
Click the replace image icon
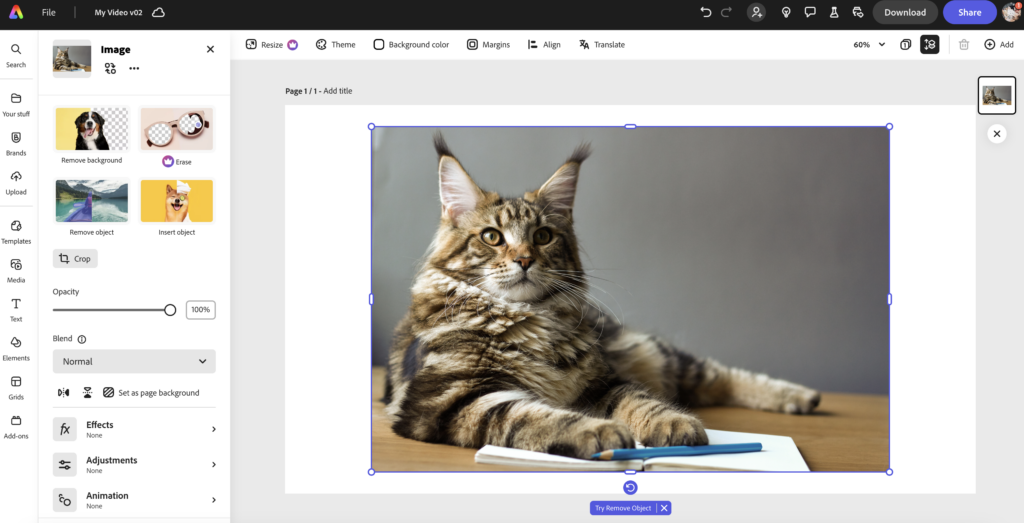pos(110,68)
